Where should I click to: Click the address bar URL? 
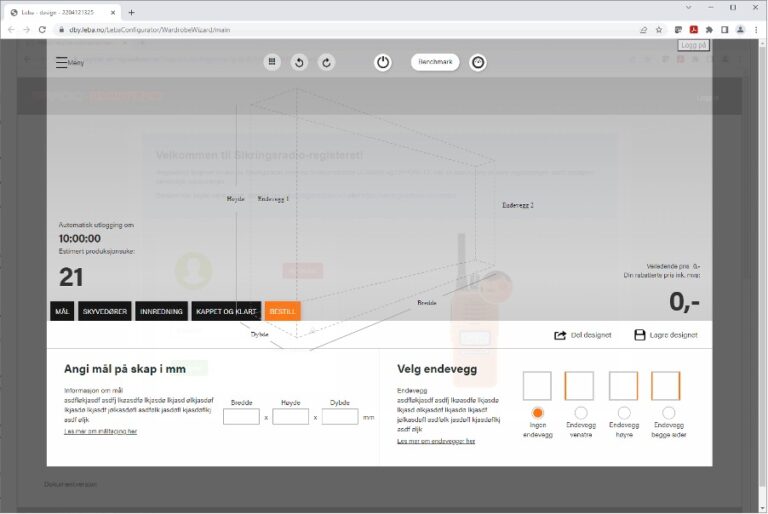tap(149, 30)
